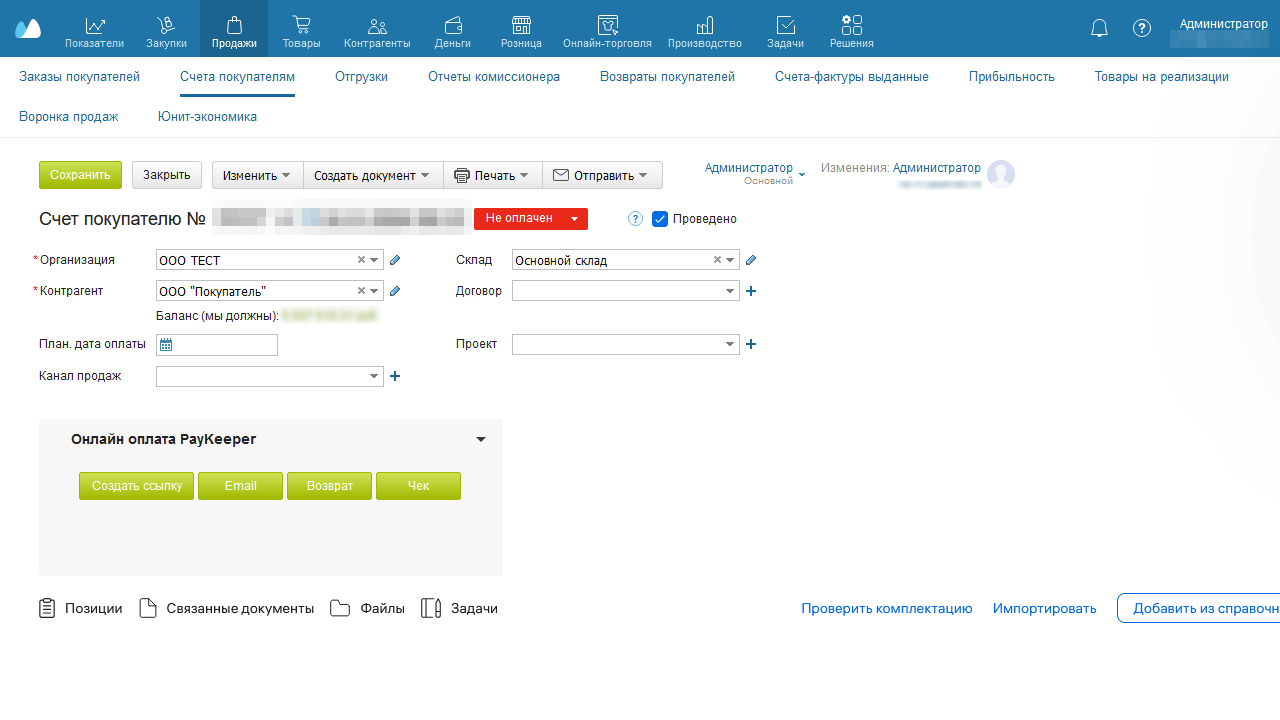Switch to Отгрузки tab

(361, 76)
